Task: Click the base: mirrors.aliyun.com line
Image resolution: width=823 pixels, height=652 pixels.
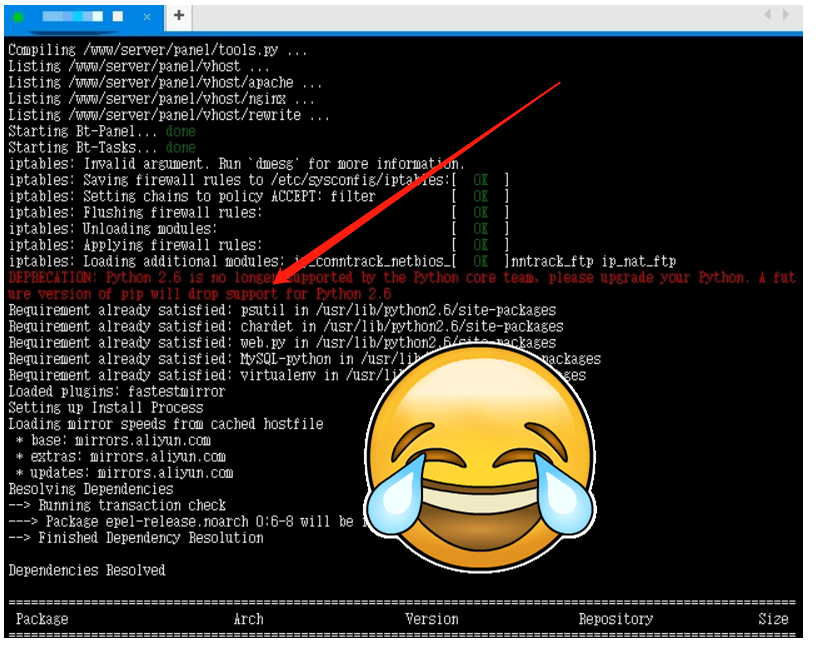Action: pos(113,440)
